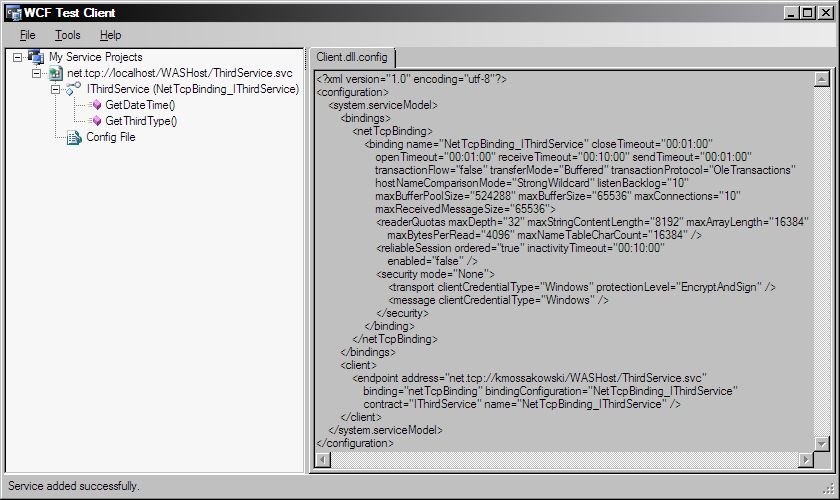The width and height of the screenshot is (840, 500).
Task: Click the <netTcpBinding> opening tag
Action: (x=392, y=131)
